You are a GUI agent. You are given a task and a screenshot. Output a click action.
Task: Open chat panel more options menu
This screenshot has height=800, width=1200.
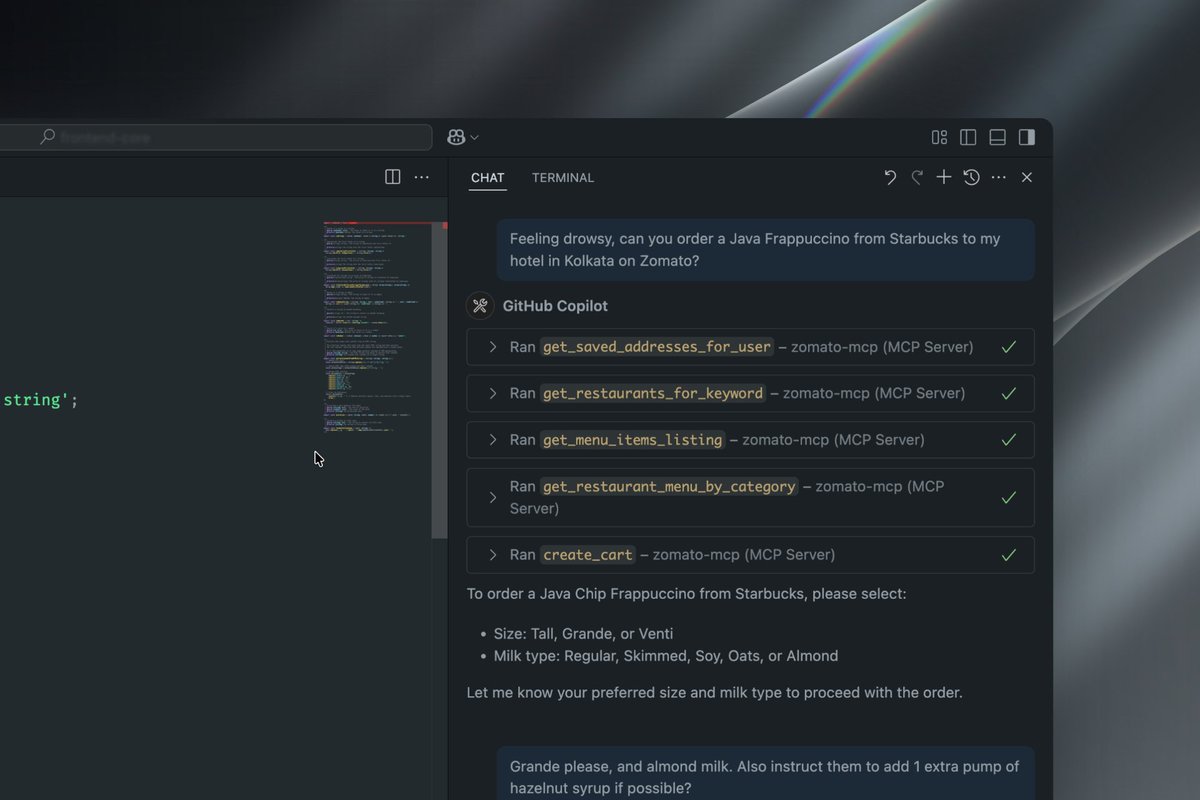998,177
